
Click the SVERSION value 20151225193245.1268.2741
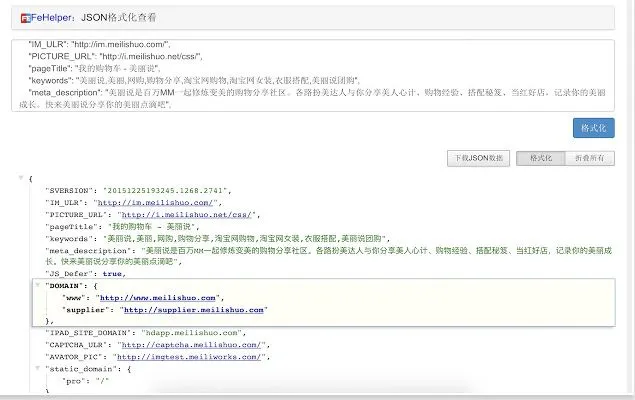[x=165, y=190]
